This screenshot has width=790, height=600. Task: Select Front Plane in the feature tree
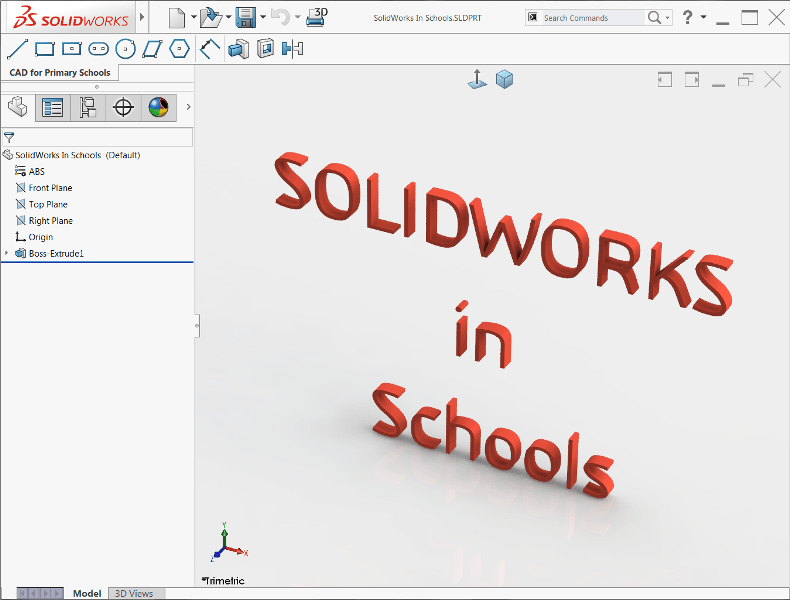click(x=50, y=188)
